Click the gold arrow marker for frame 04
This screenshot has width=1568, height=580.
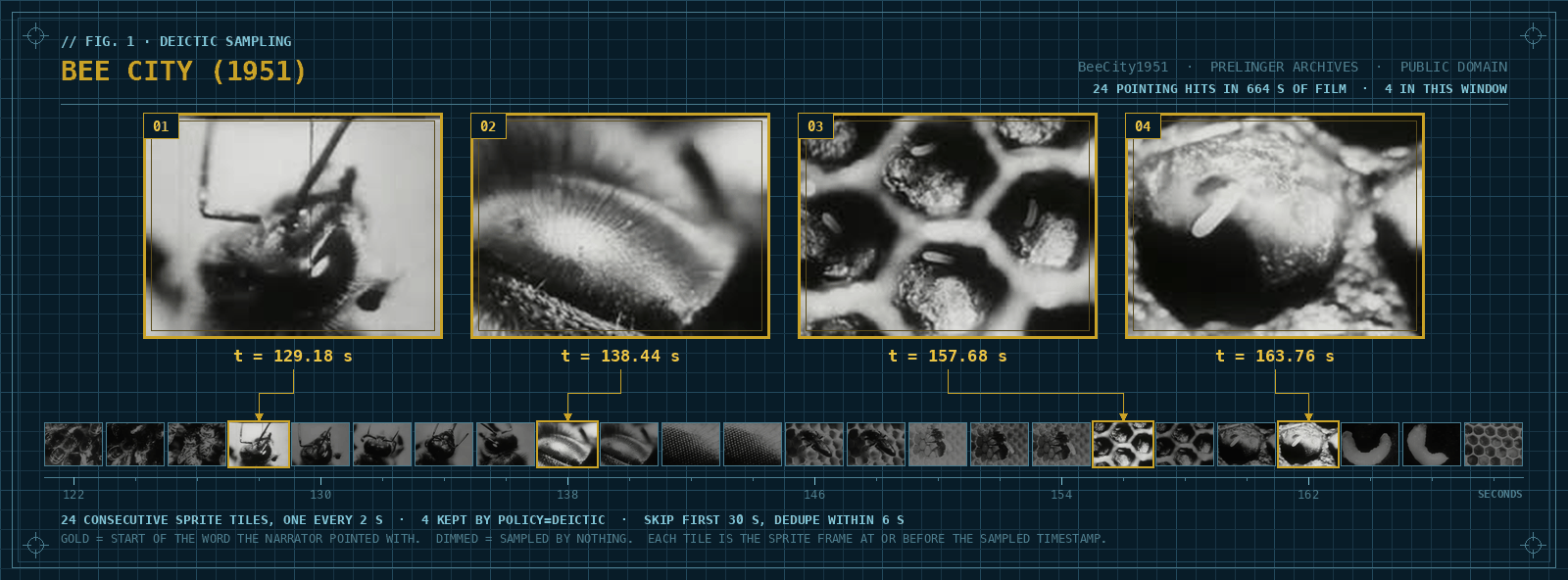tap(1308, 416)
